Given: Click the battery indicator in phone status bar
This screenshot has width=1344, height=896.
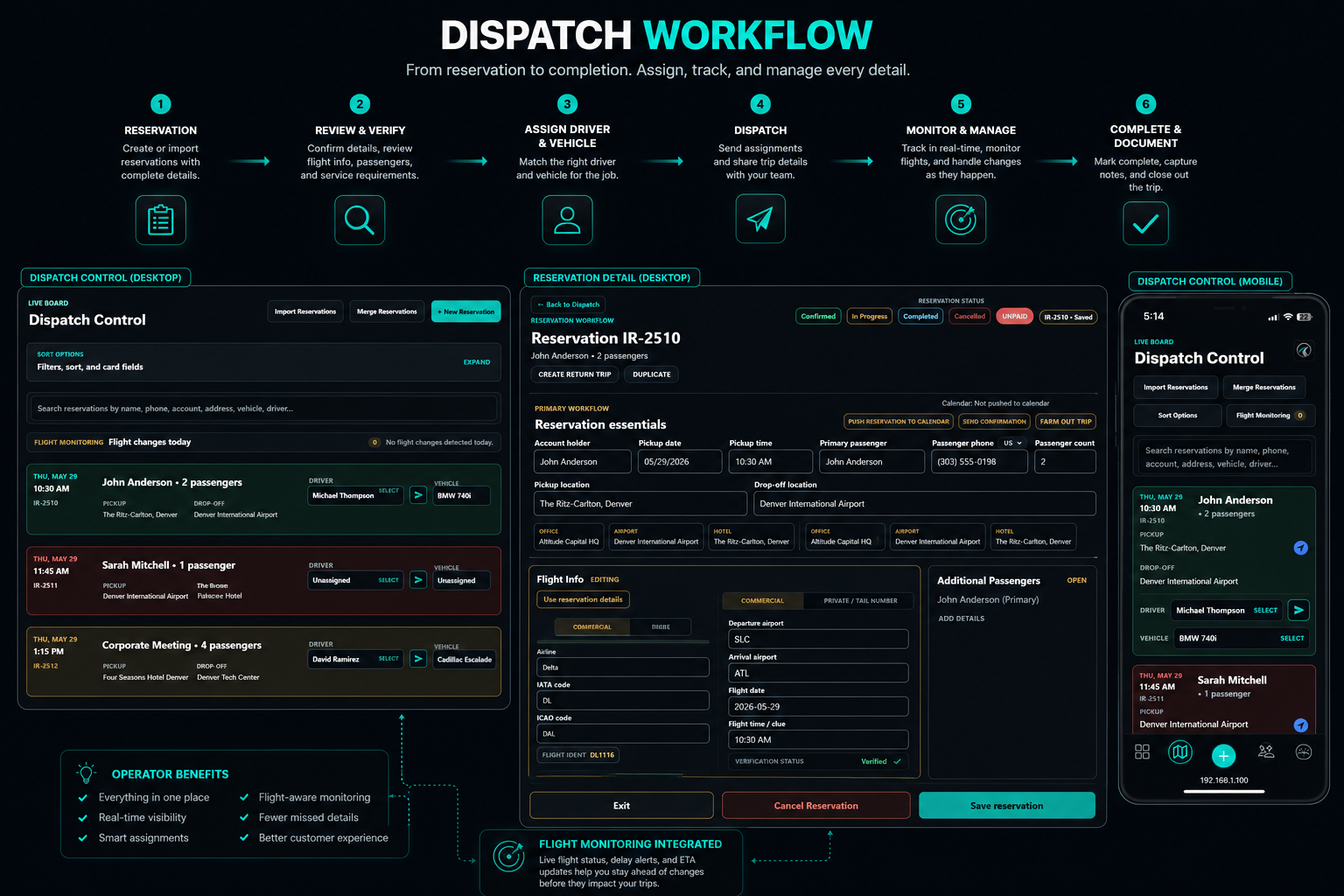Looking at the screenshot, I should (x=1305, y=317).
